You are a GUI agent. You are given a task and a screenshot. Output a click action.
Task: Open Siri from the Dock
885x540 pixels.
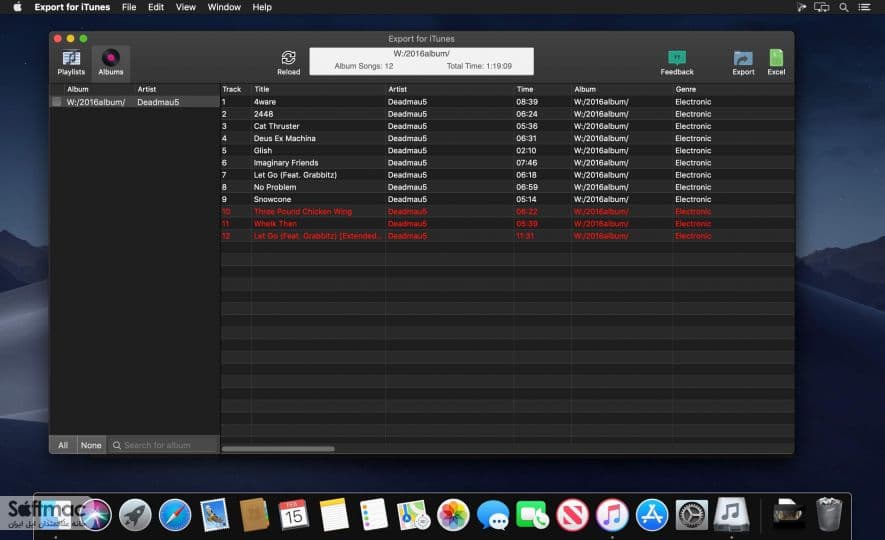[x=95, y=515]
